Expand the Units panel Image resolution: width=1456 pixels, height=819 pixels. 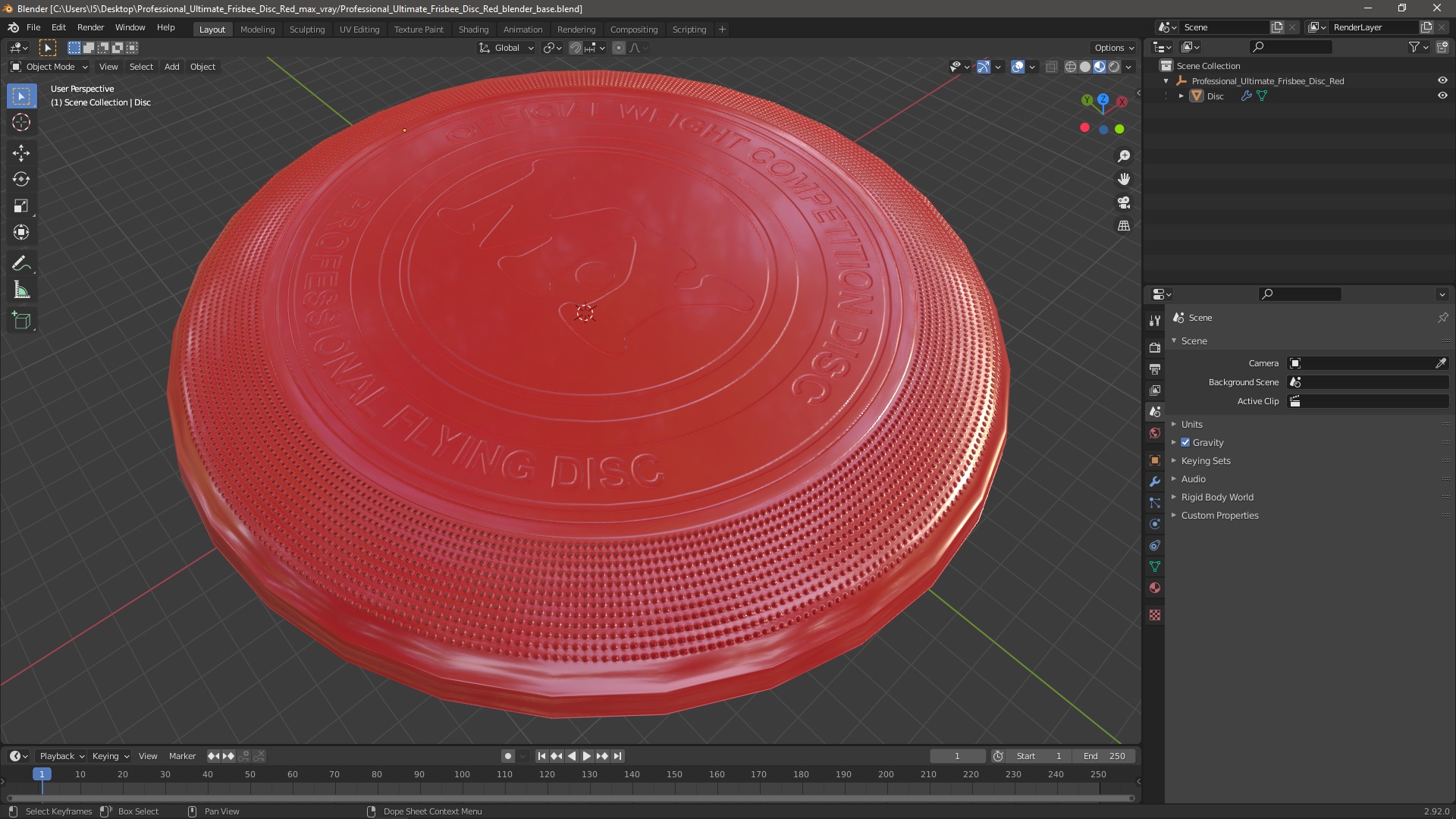[1191, 424]
